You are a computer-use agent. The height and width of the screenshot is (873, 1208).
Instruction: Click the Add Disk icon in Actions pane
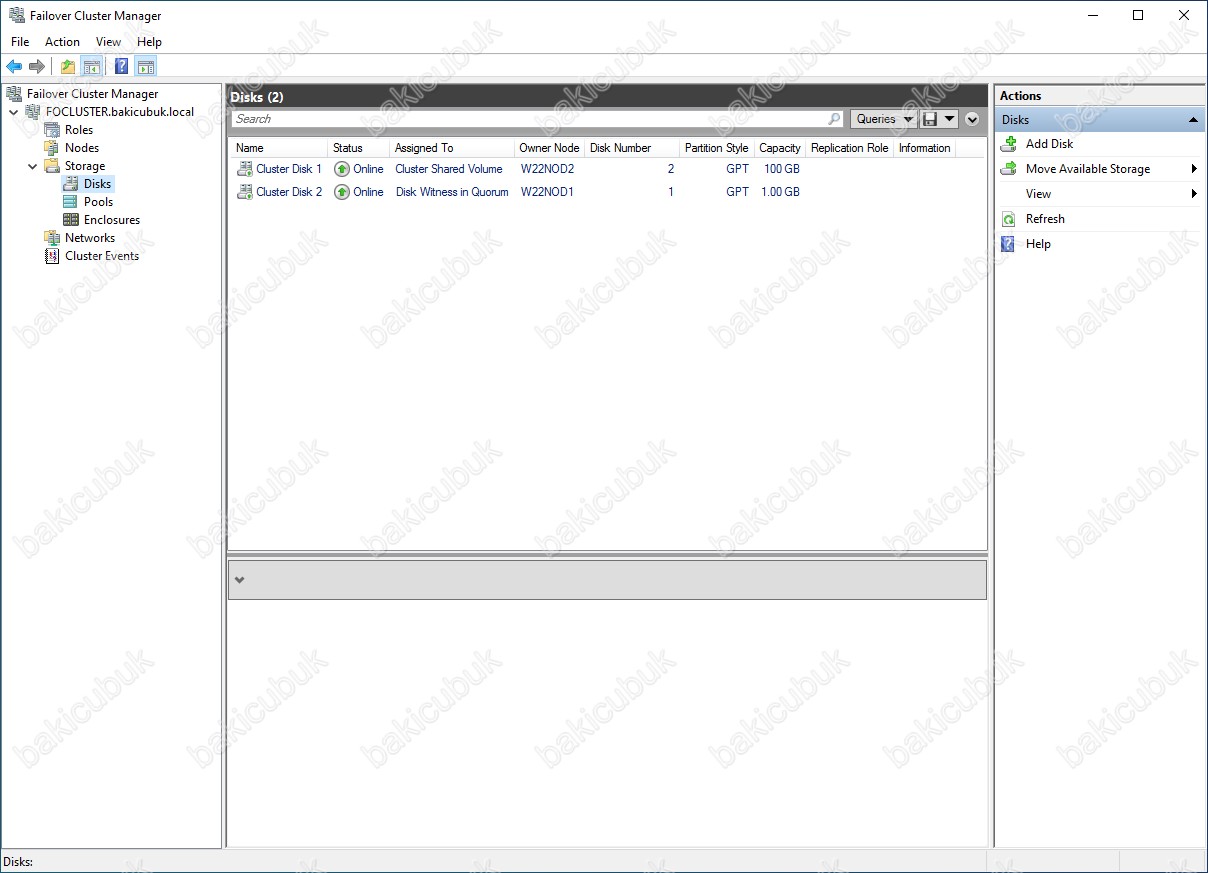(1009, 144)
